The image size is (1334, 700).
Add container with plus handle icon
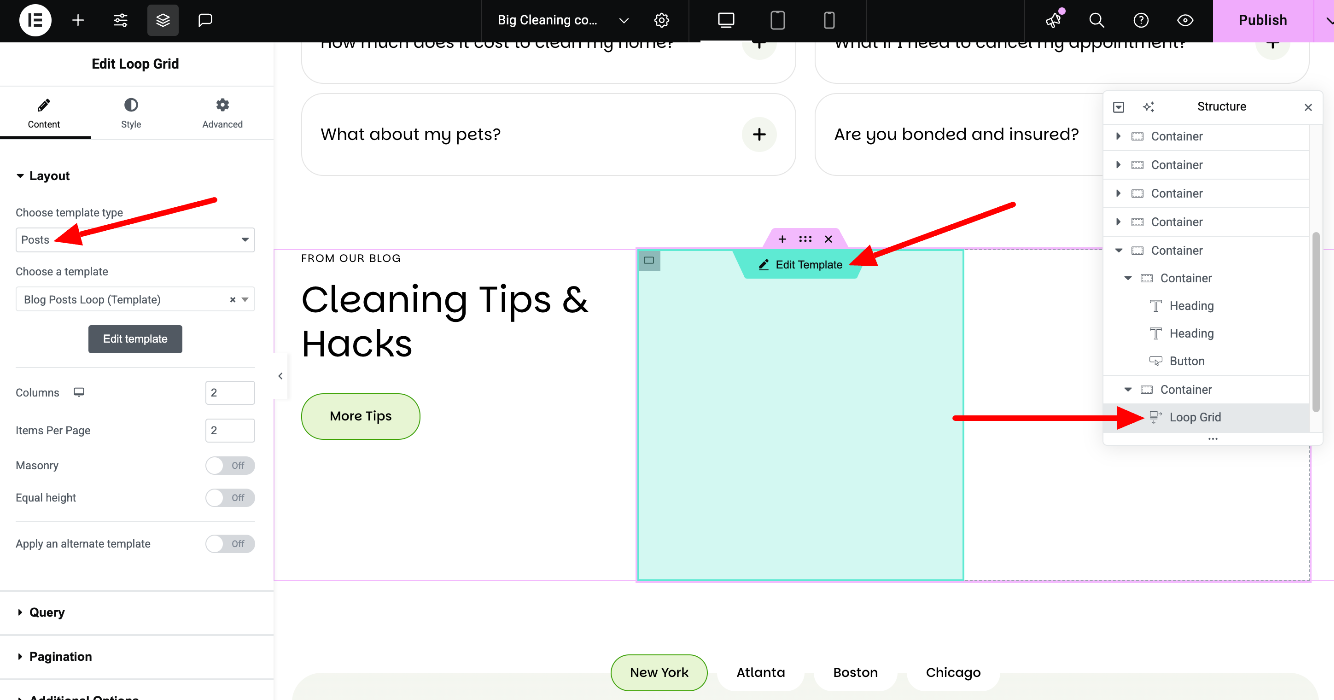coord(782,239)
